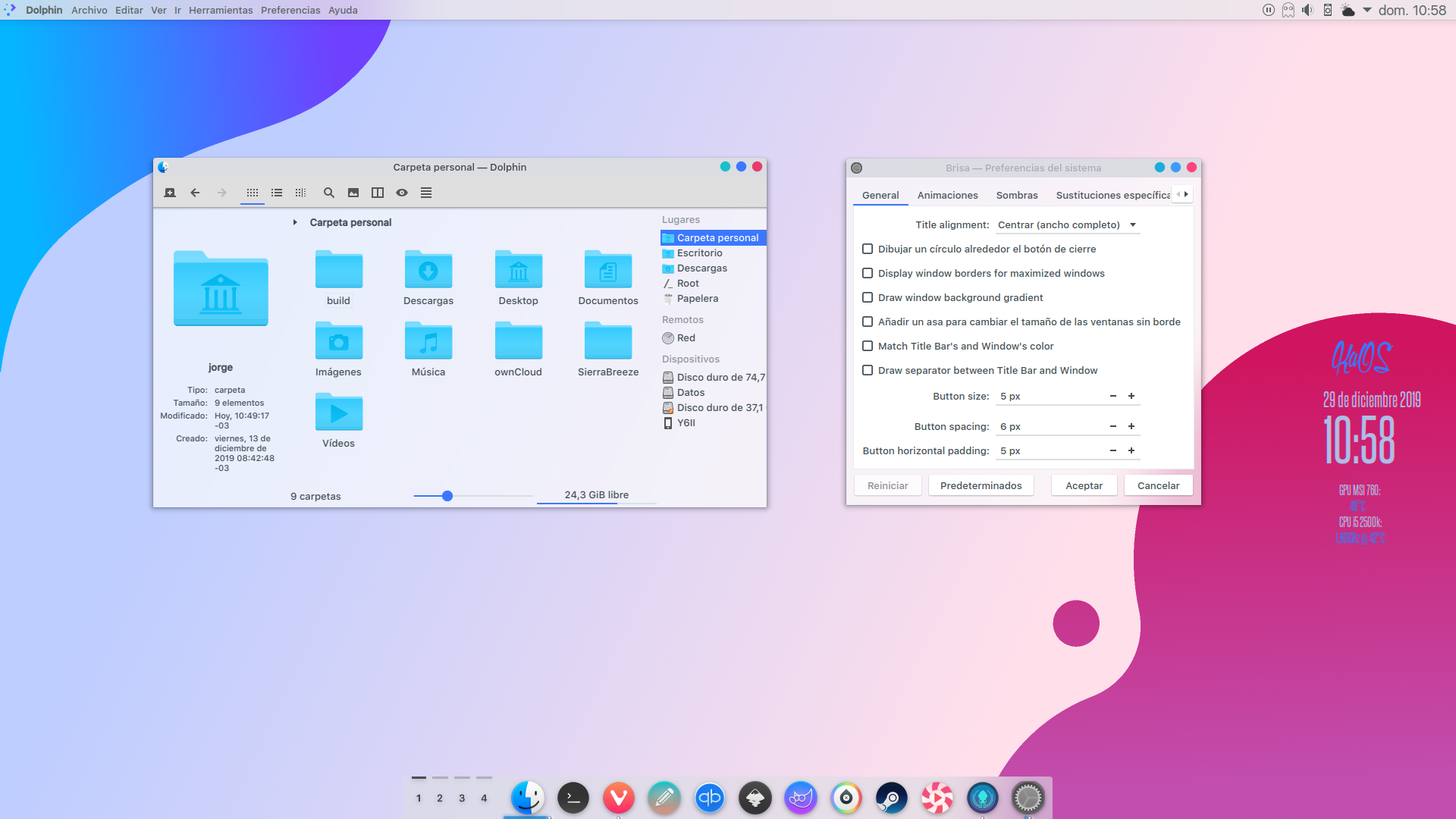Open the Title alignment dropdown
The image size is (1456, 819).
1067,224
